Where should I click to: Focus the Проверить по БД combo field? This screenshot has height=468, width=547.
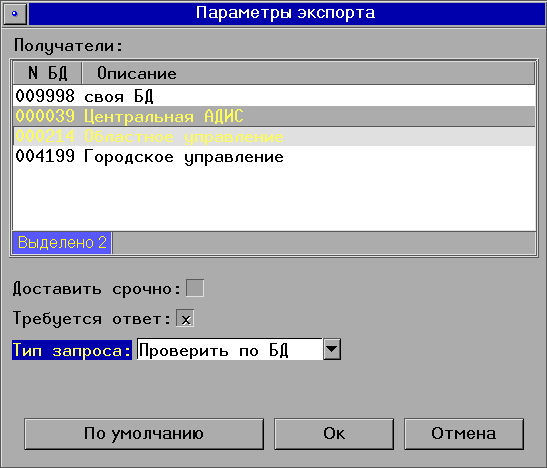230,349
